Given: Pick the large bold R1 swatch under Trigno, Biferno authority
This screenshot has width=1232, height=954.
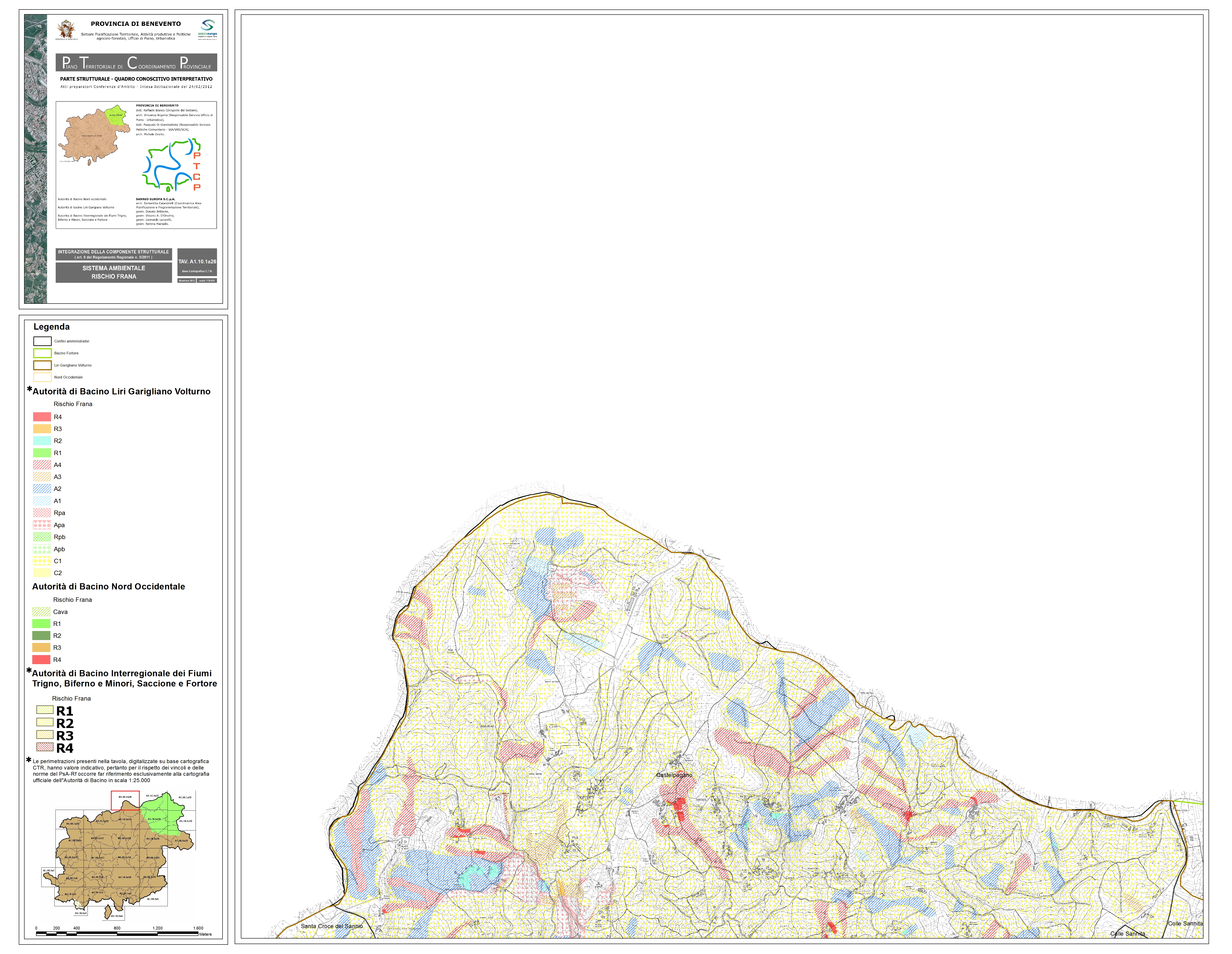Looking at the screenshot, I should pos(45,710).
